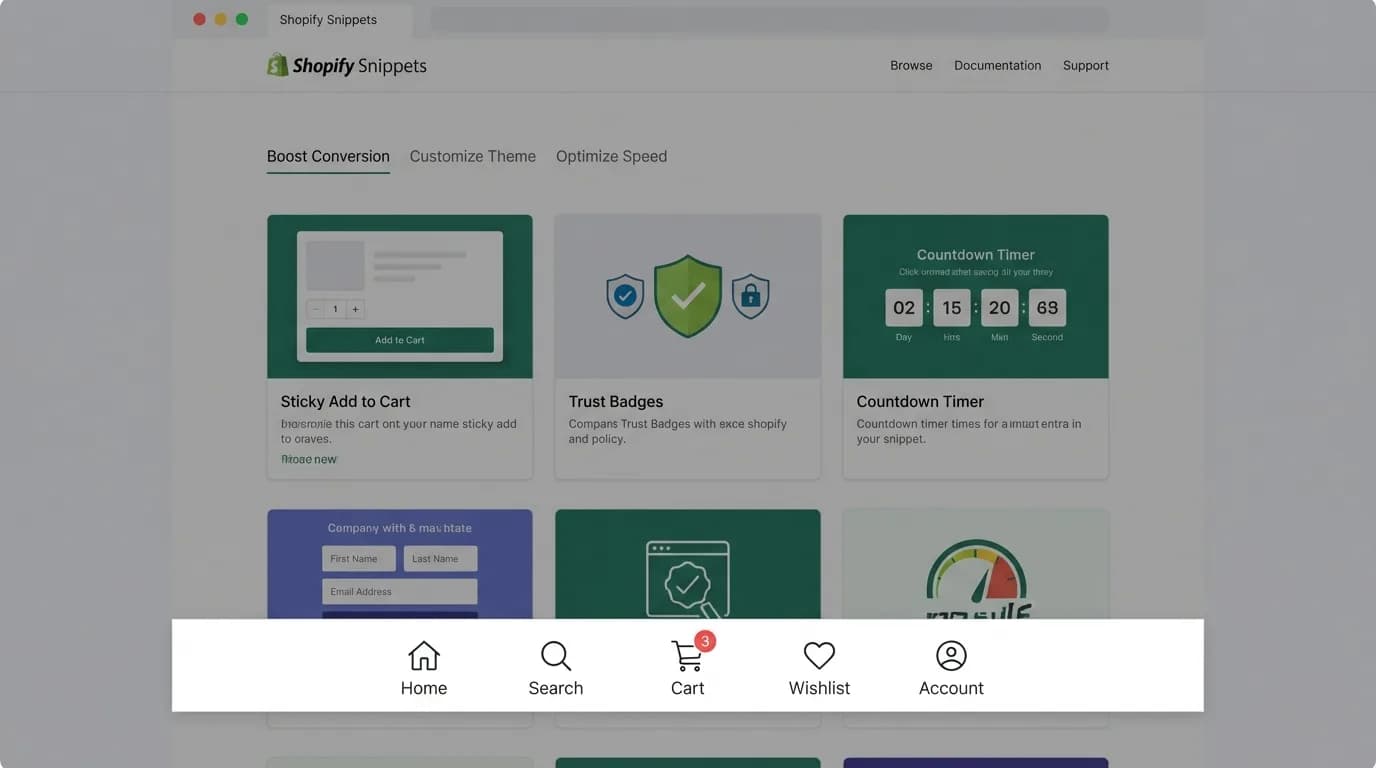Open the Cart icon showing 3 items

[x=688, y=655]
